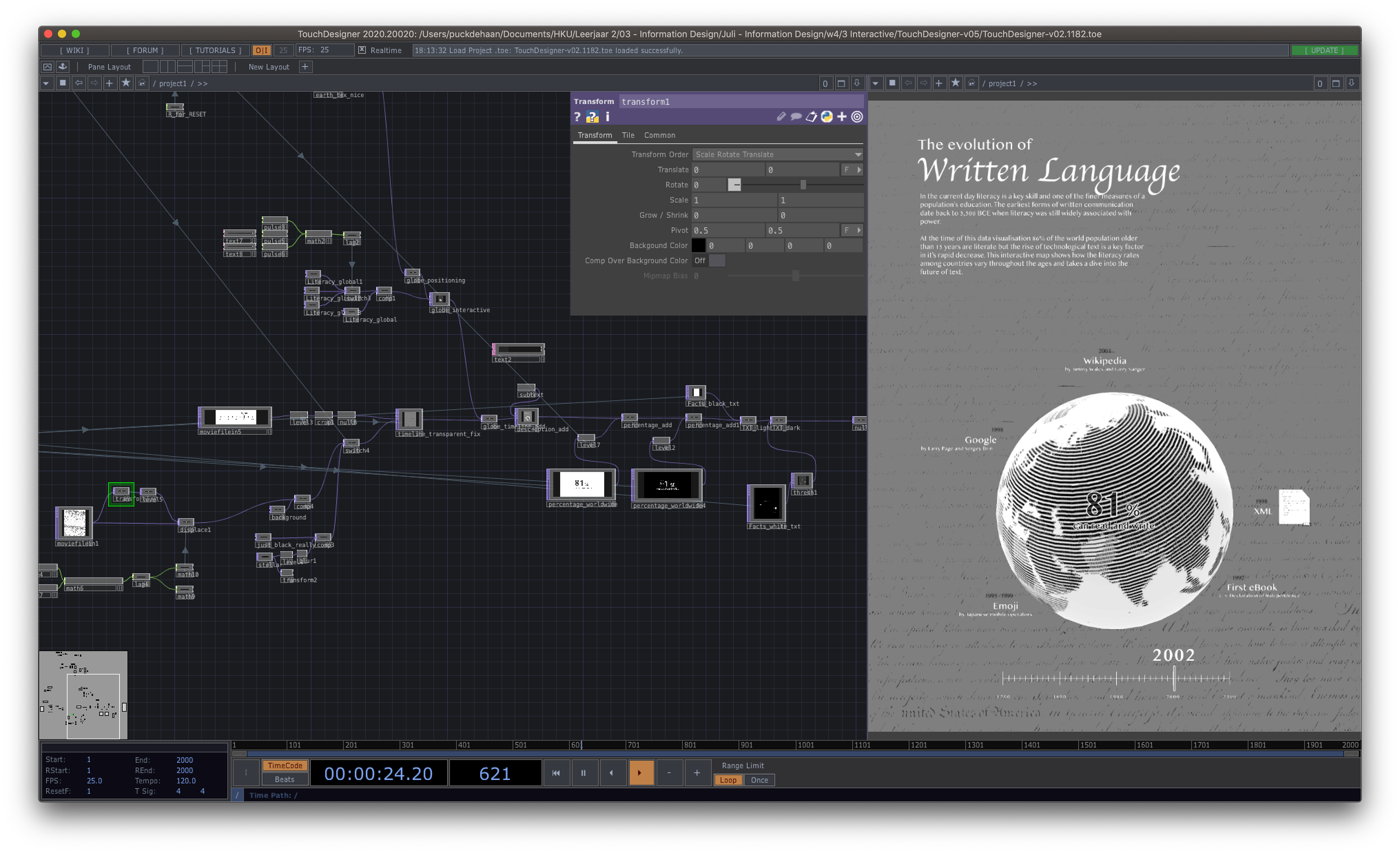Add operator plus icon in left pane
1400x853 pixels.
click(x=110, y=83)
